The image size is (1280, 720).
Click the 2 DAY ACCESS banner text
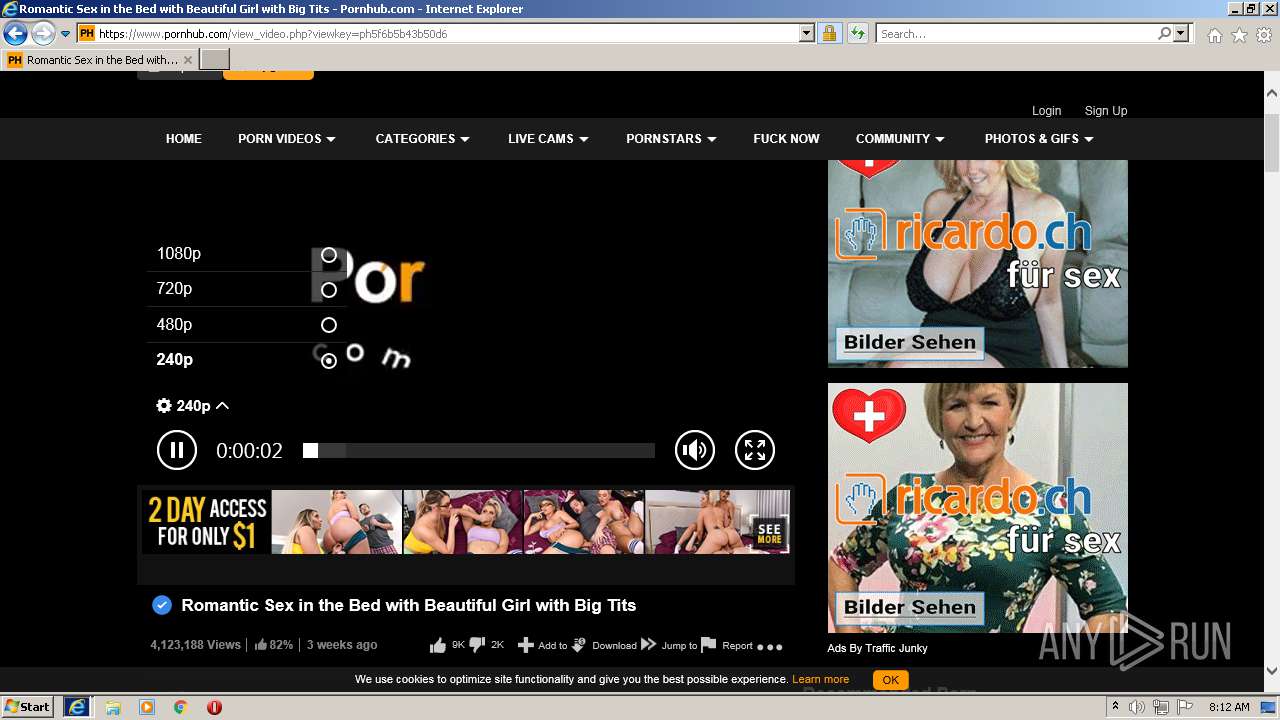pos(207,522)
